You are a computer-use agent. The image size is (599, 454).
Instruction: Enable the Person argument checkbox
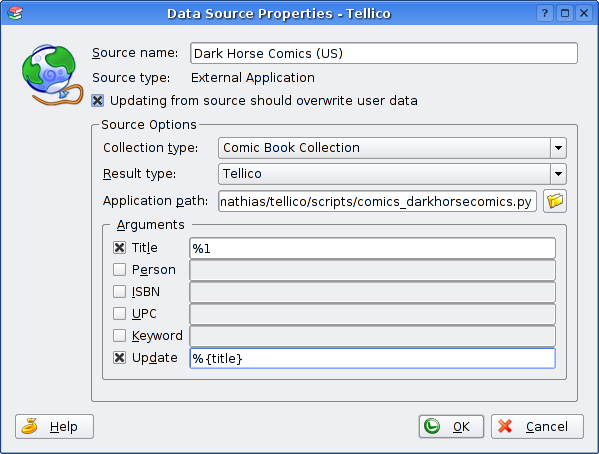coord(120,269)
